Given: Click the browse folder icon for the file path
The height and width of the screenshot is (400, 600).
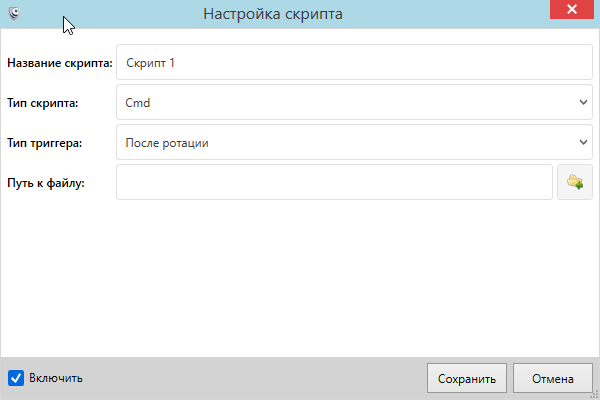Looking at the screenshot, I should 574,182.
